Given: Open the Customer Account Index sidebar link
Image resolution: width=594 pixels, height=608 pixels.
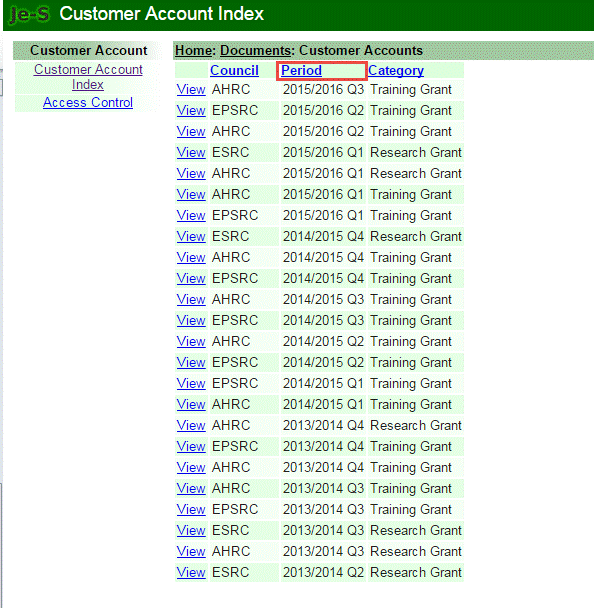Looking at the screenshot, I should (88, 77).
